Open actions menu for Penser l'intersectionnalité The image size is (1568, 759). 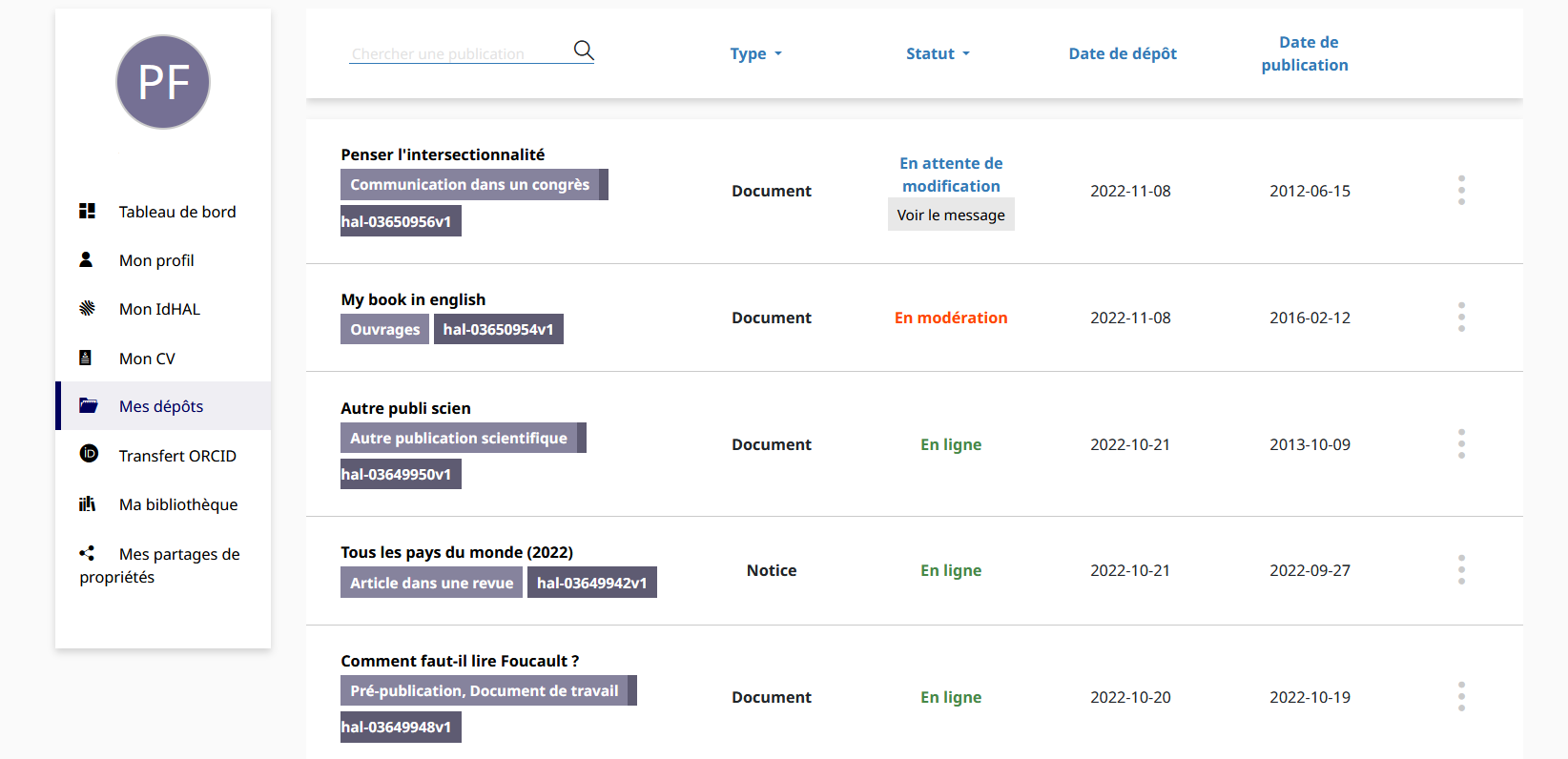[1461, 190]
